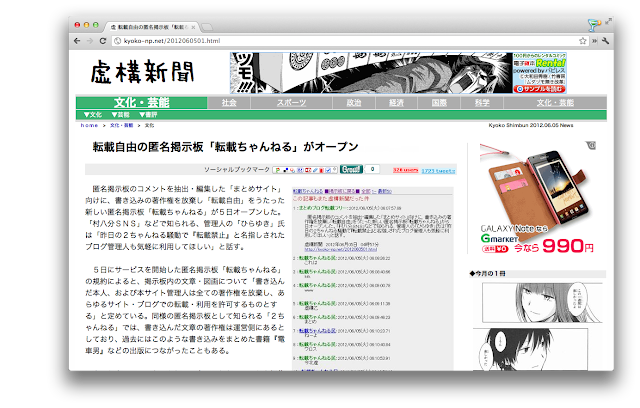Go back with the browser back arrow

77,41
